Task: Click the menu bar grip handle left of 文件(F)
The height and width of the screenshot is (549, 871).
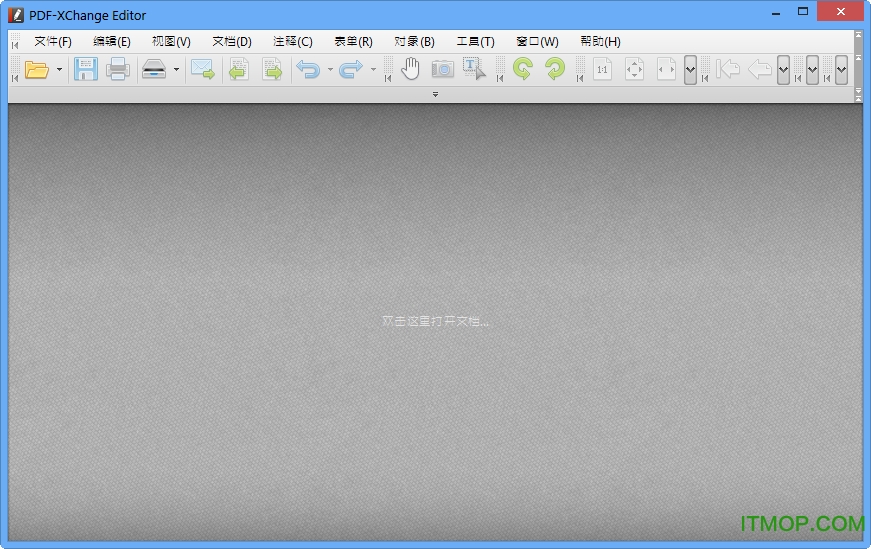Action: pos(15,42)
